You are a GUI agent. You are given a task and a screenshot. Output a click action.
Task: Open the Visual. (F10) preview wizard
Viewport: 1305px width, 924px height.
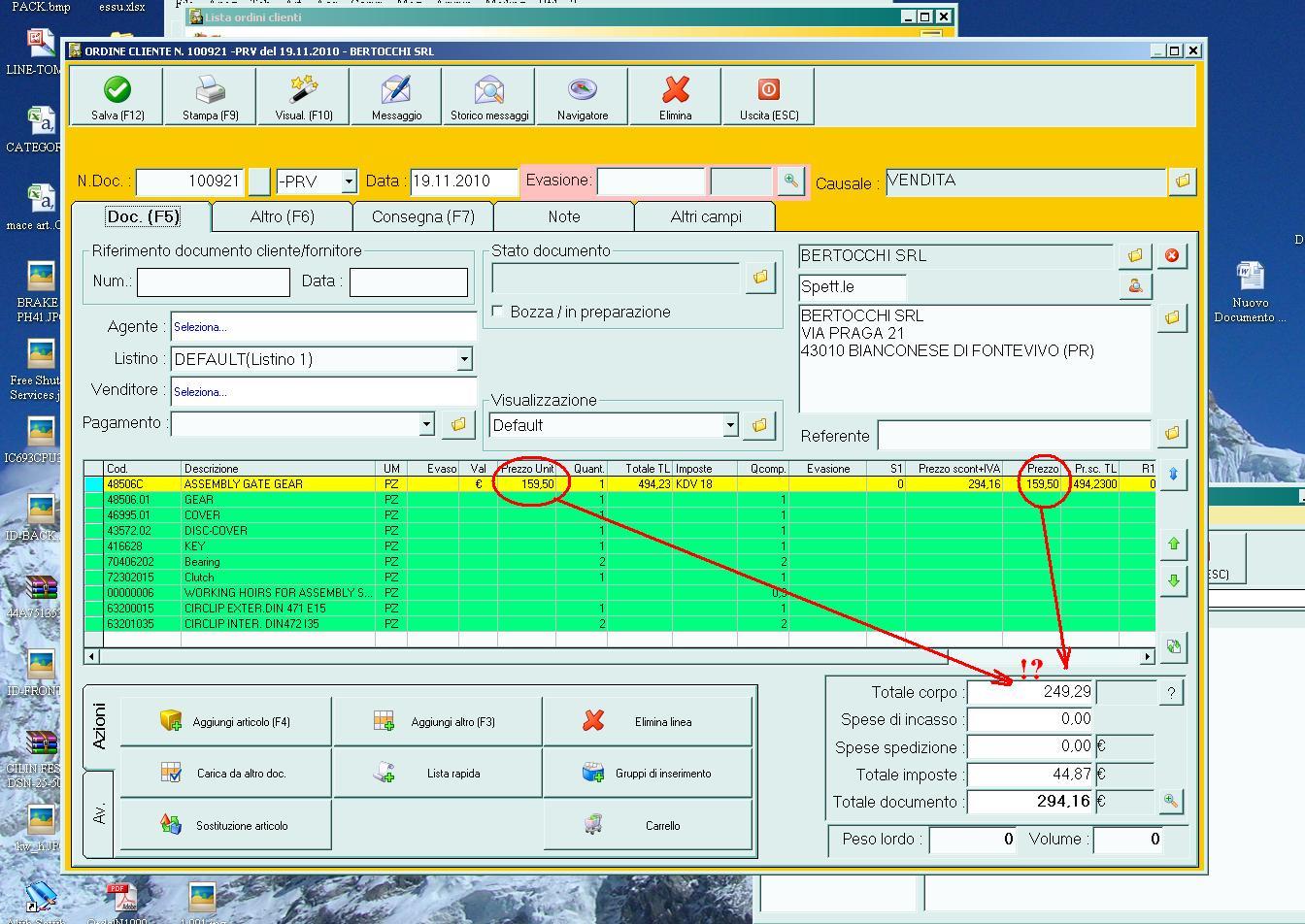click(x=304, y=90)
